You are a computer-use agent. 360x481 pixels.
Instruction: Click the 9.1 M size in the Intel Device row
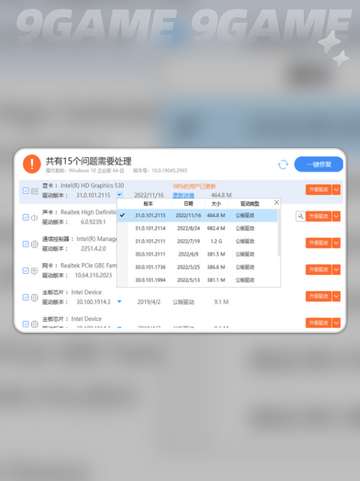click(221, 302)
